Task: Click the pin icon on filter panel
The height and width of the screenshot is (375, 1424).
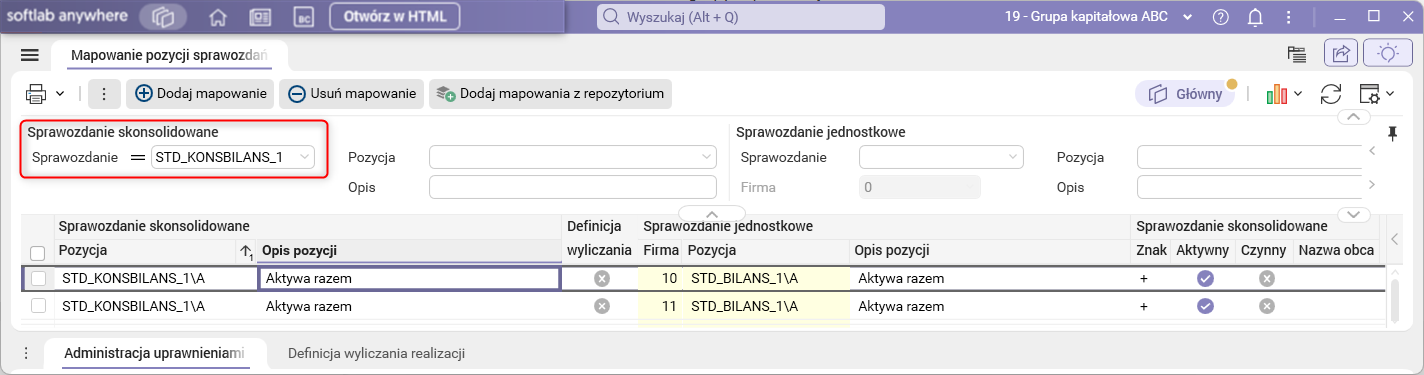Action: click(x=1393, y=133)
